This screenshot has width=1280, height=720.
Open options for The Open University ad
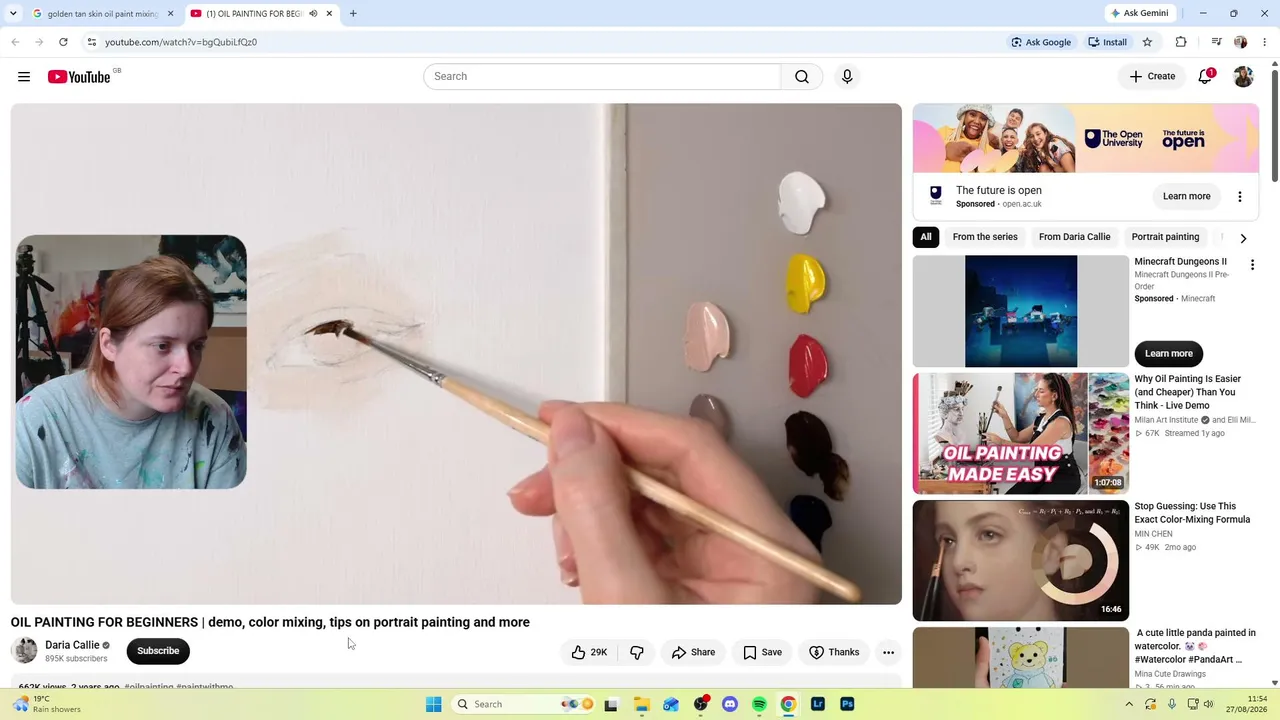[1240, 197]
